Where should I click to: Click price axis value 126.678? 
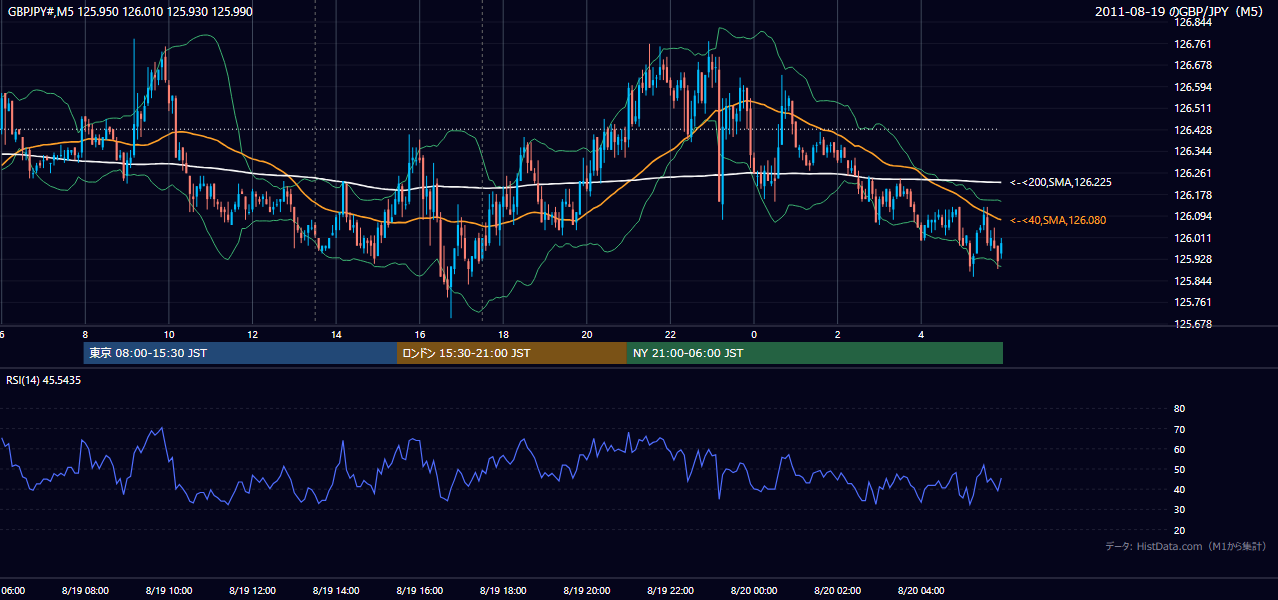1193,65
